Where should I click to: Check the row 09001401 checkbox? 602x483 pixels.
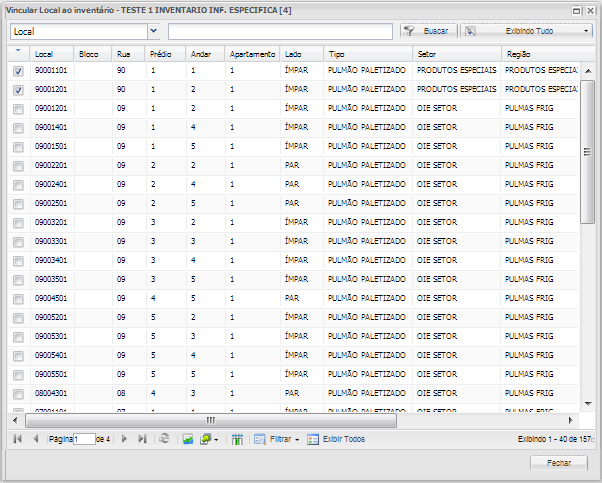[x=18, y=128]
